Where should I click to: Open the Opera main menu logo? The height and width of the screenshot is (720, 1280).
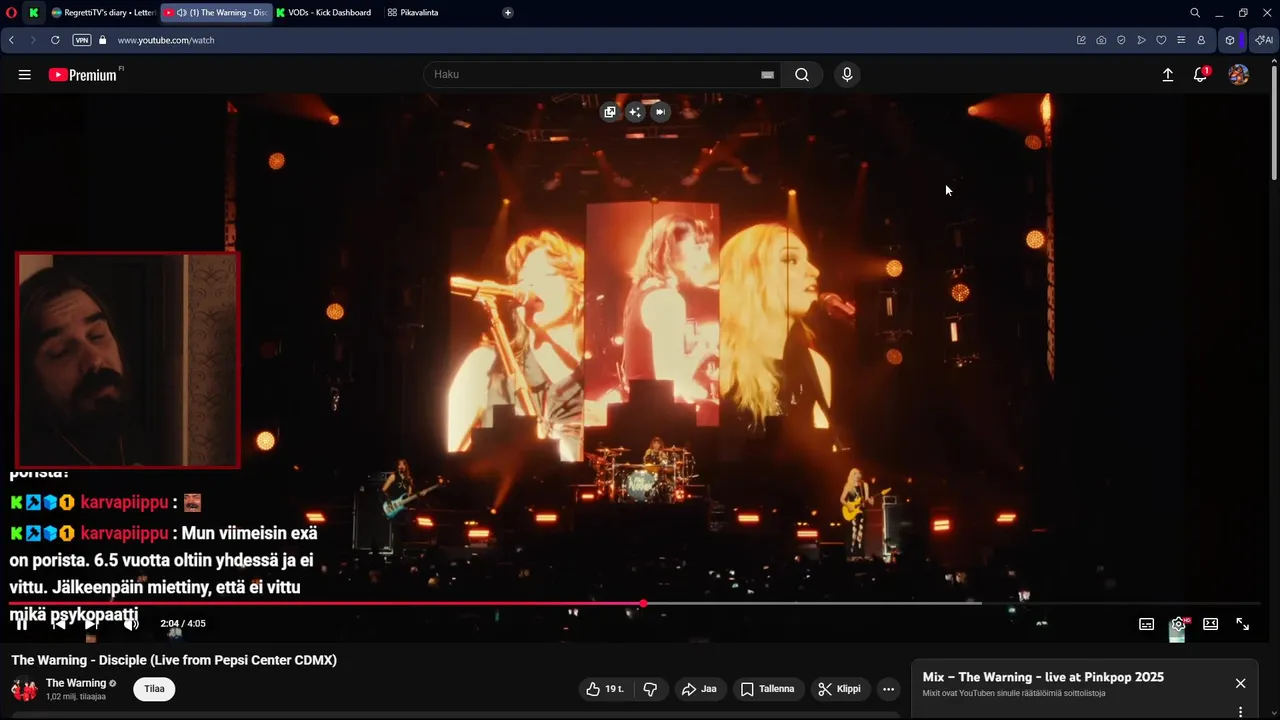[11, 12]
